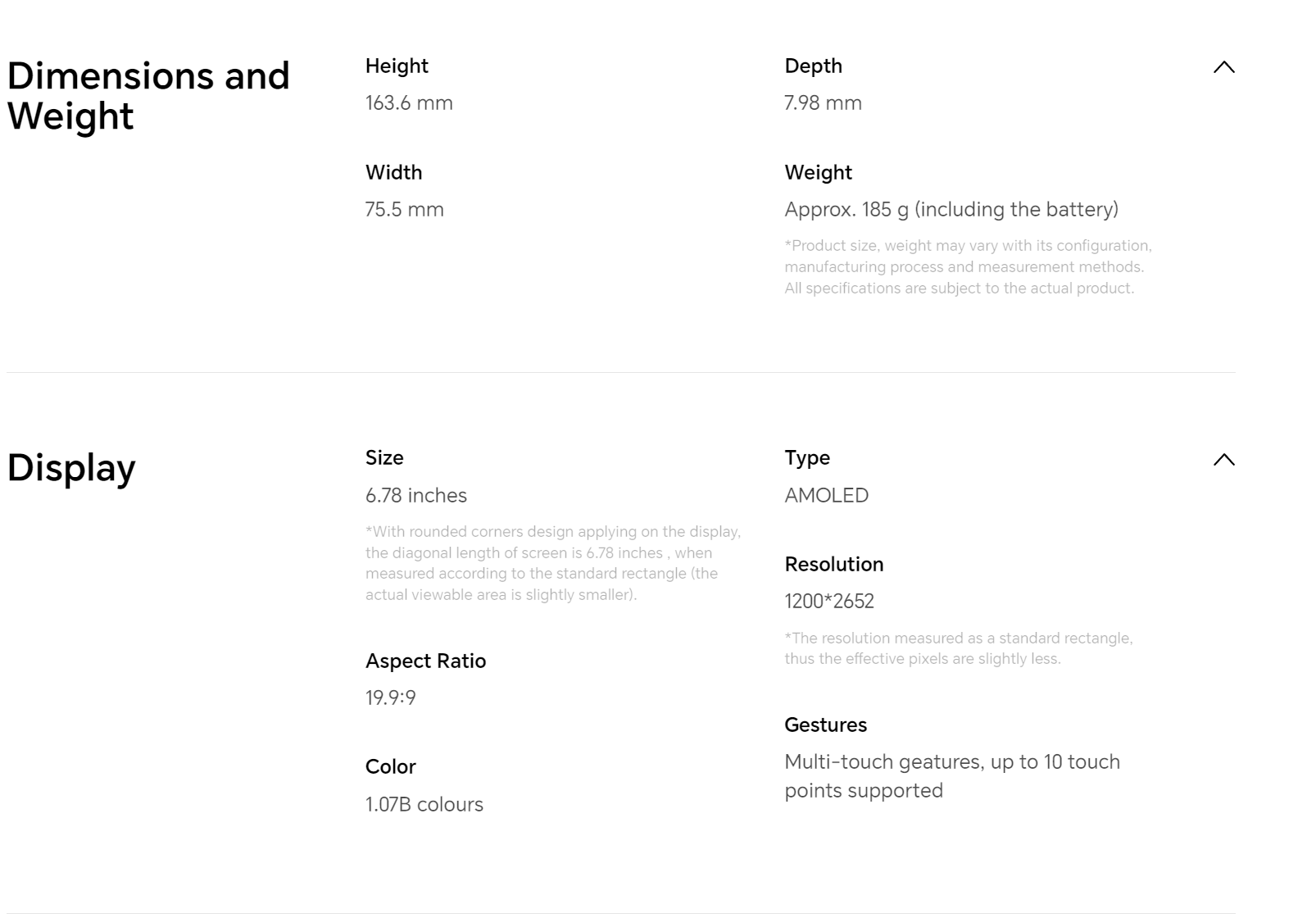The width and height of the screenshot is (1316, 918).
Task: Click the Height spec label
Action: point(397,66)
